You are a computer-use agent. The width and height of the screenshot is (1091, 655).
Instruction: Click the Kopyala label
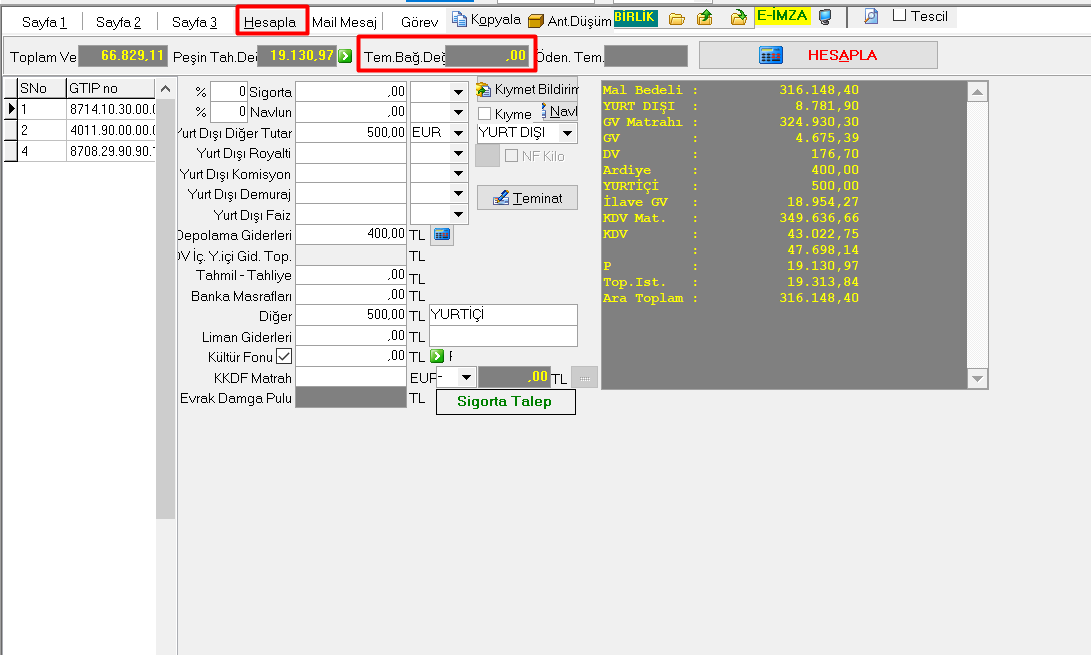point(495,19)
